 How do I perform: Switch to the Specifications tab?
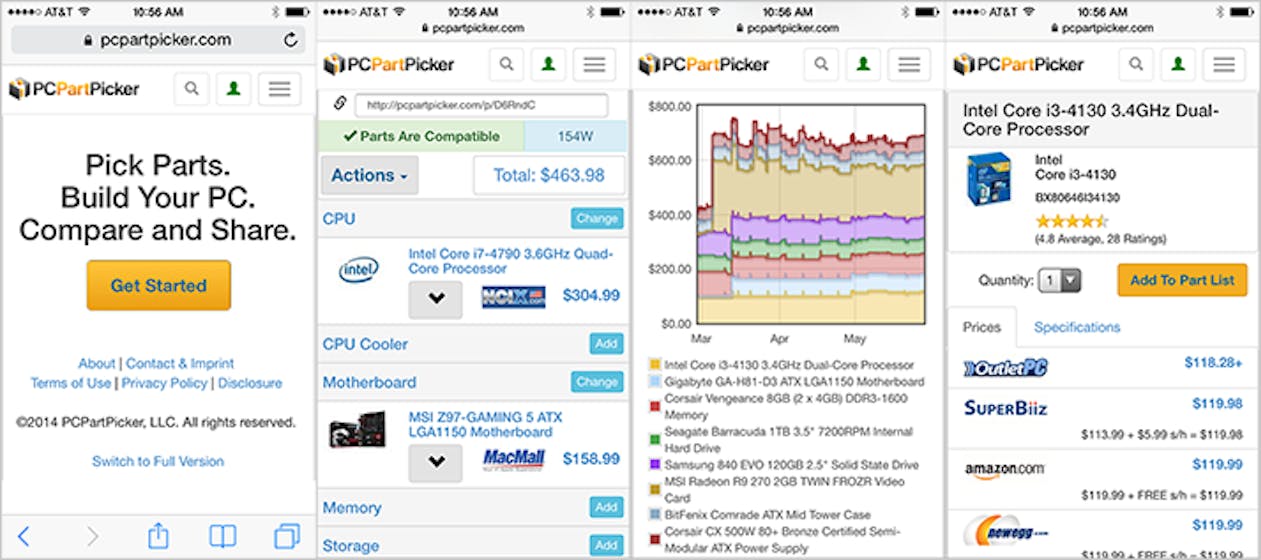click(1076, 327)
